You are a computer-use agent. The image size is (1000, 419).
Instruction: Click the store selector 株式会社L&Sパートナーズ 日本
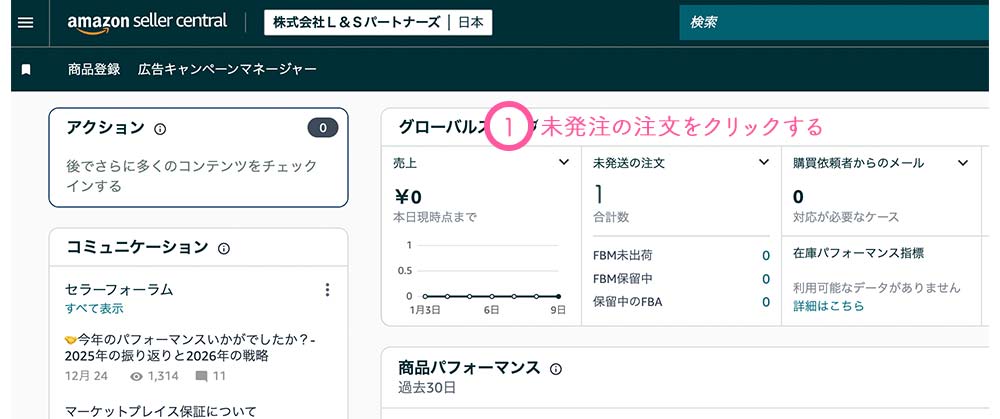(x=378, y=22)
